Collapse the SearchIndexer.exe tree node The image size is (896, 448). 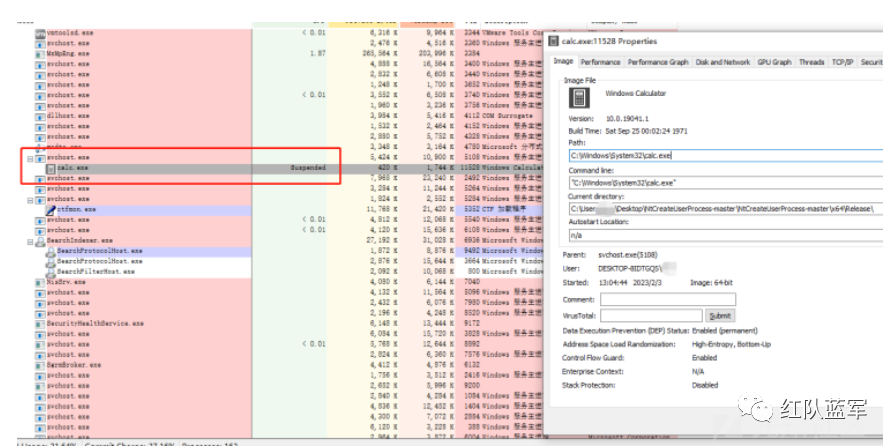[30, 241]
